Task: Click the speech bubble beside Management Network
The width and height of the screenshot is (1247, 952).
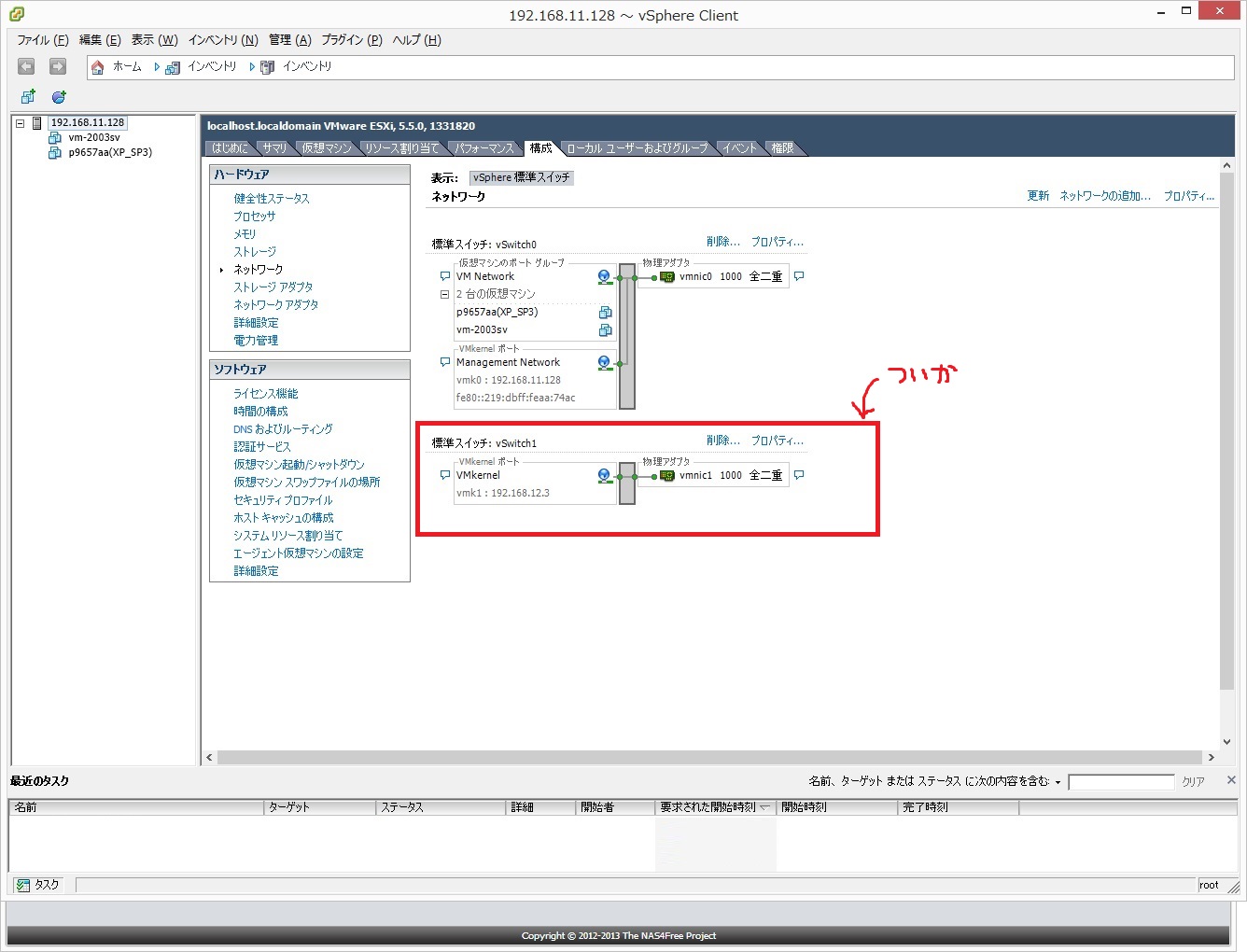Action: tap(445, 363)
